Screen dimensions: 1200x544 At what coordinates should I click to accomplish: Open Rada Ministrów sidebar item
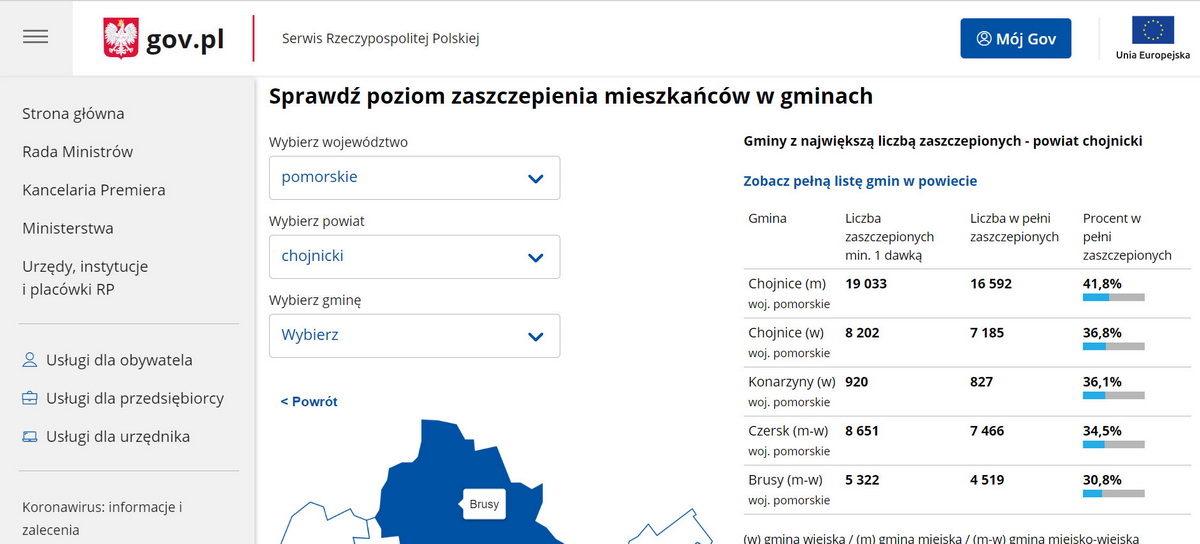click(77, 152)
